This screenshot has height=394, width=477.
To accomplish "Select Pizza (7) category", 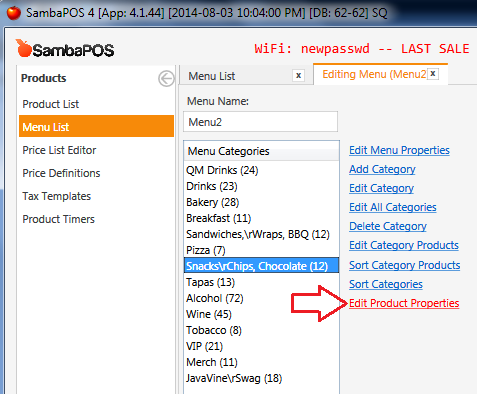I will (261, 250).
